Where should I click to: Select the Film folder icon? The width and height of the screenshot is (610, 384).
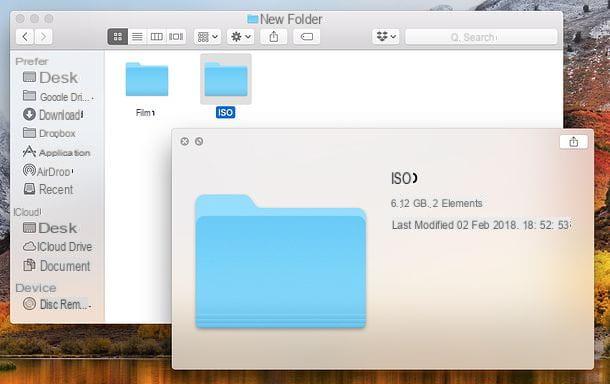tap(147, 79)
